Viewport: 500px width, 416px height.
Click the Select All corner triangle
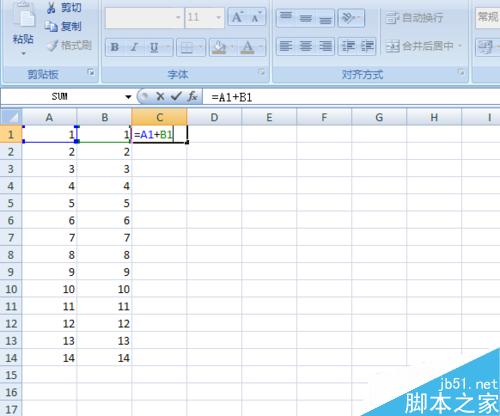[x=11, y=117]
